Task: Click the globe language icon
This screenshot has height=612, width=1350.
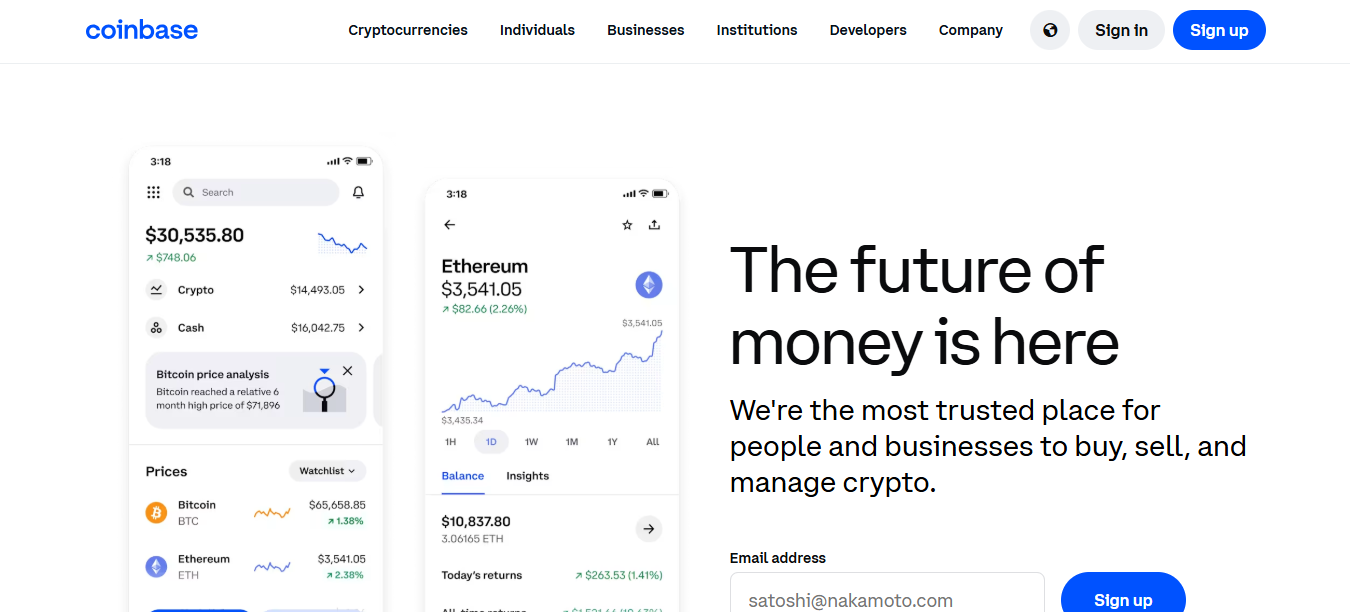Action: click(x=1050, y=30)
